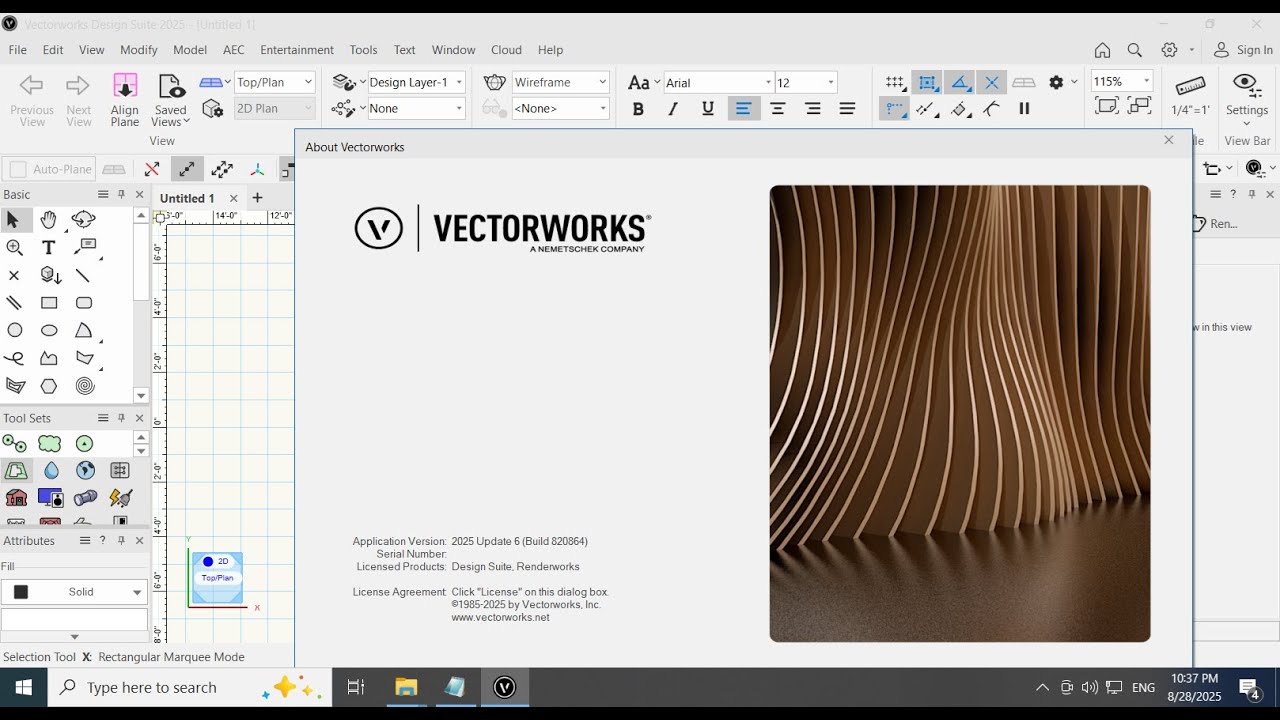Select the Spiral tool

coord(85,386)
